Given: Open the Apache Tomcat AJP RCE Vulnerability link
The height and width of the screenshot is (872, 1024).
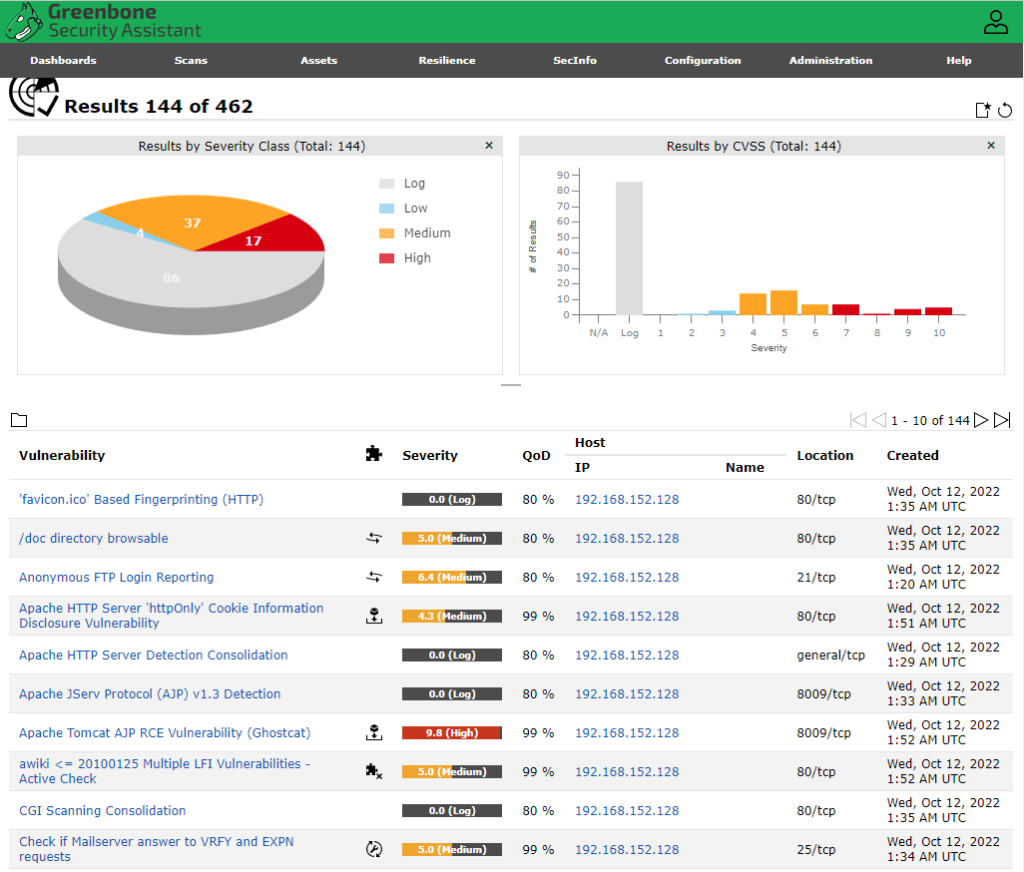Looking at the screenshot, I should pos(165,733).
